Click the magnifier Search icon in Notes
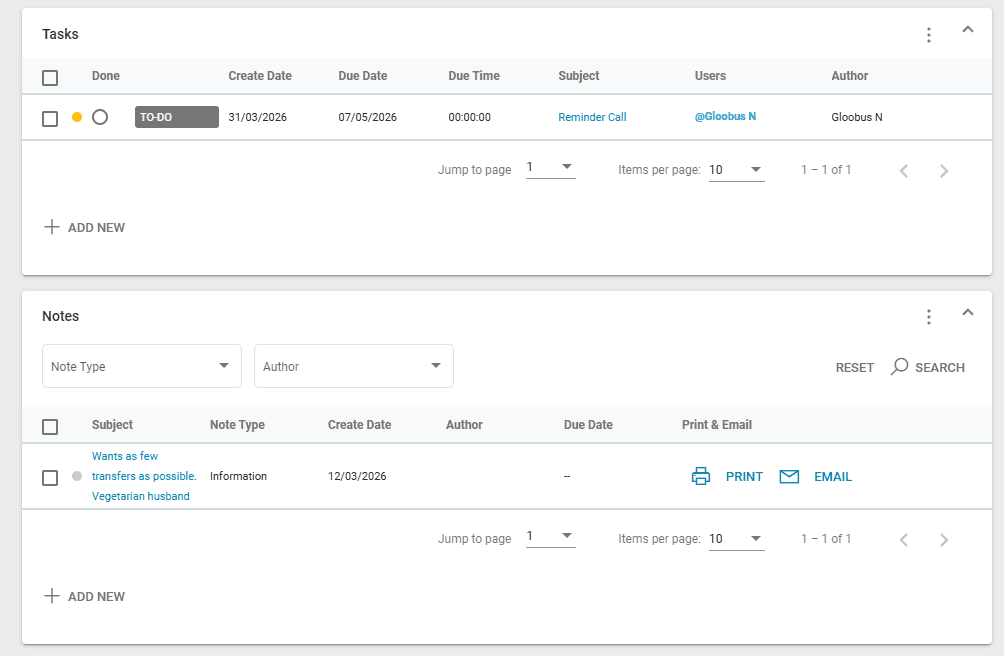This screenshot has height=656, width=1004. coord(899,367)
